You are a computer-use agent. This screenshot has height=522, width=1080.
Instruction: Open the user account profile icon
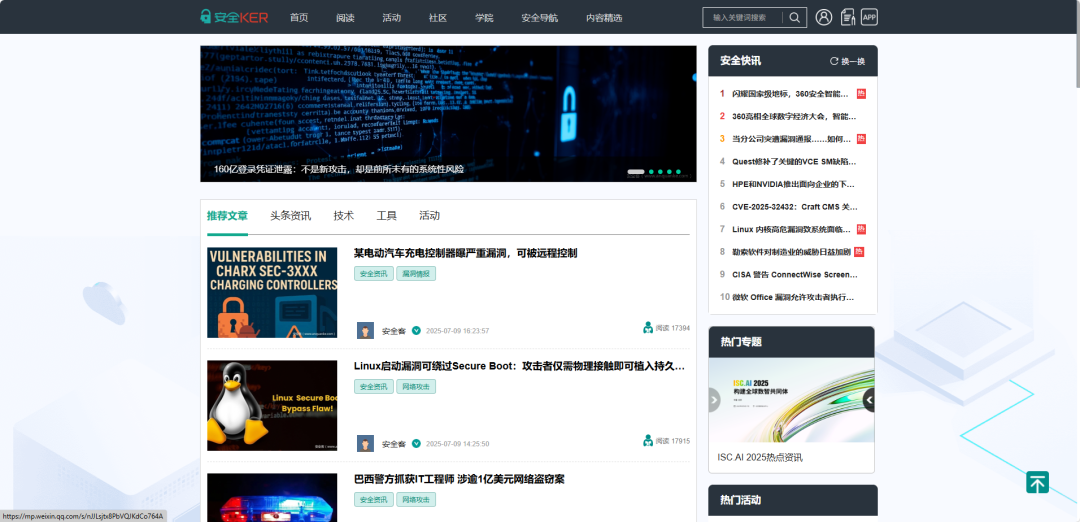coord(824,17)
